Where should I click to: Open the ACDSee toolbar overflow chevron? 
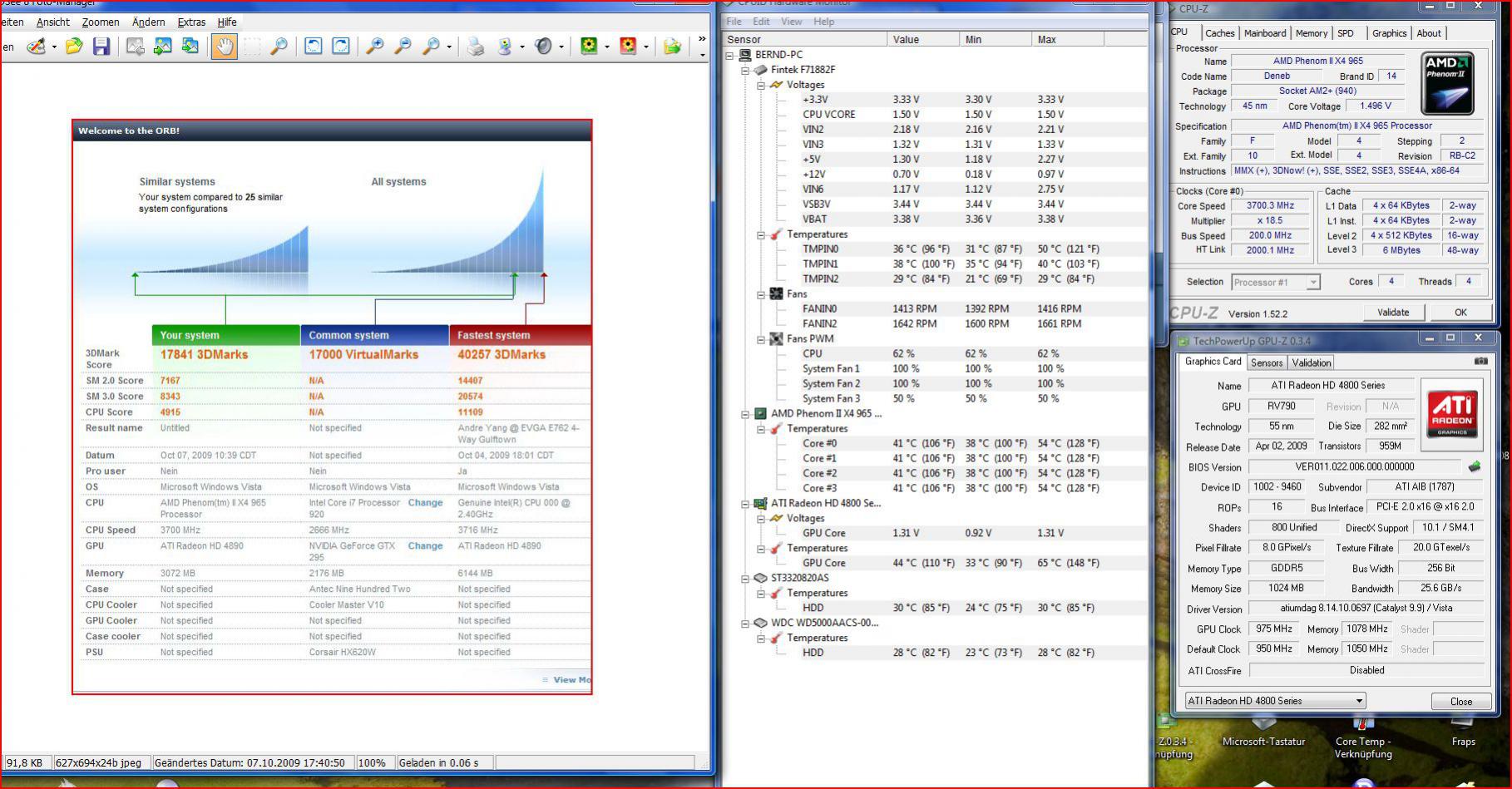[x=702, y=39]
